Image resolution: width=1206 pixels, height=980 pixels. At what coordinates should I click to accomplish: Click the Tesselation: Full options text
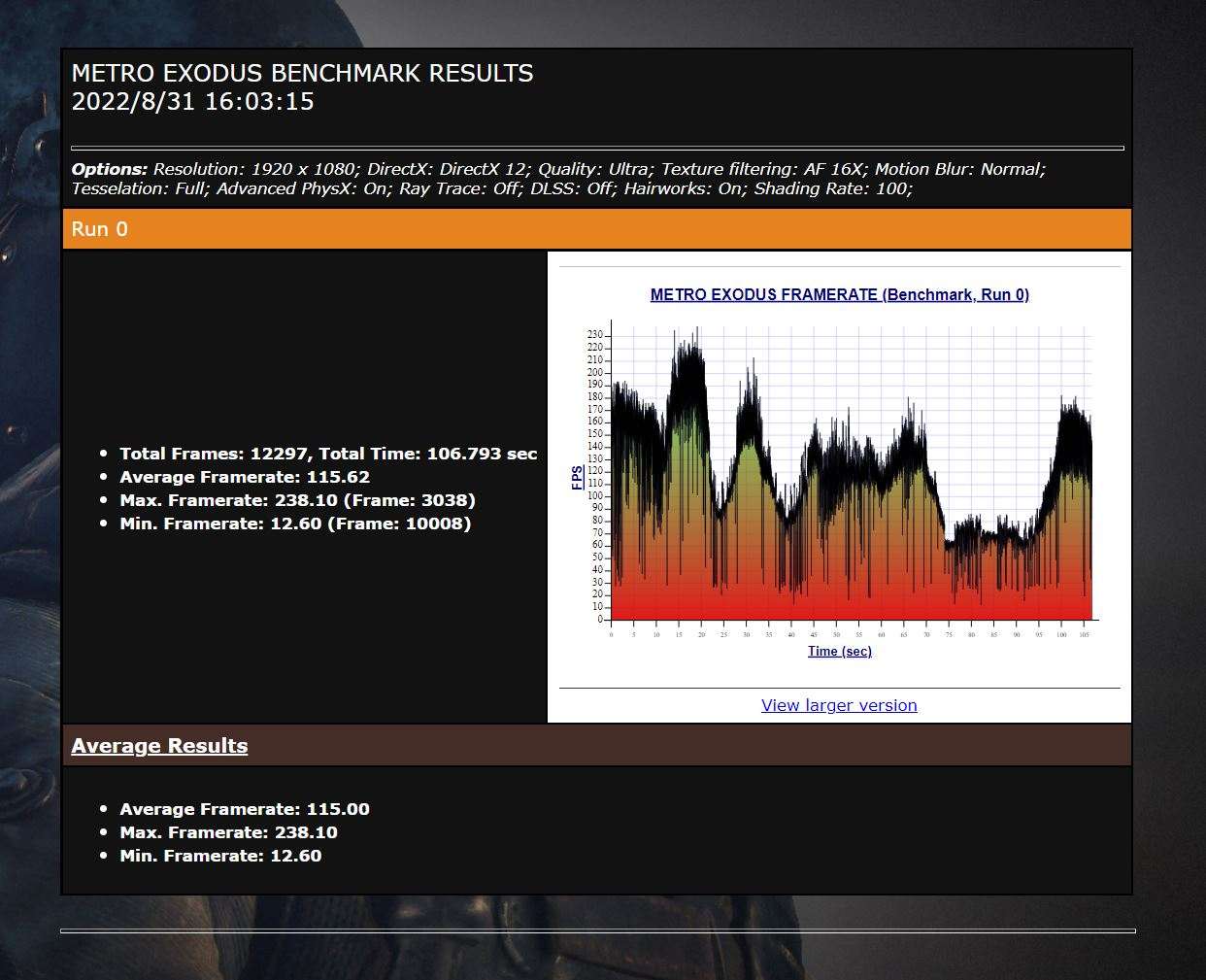(139, 188)
